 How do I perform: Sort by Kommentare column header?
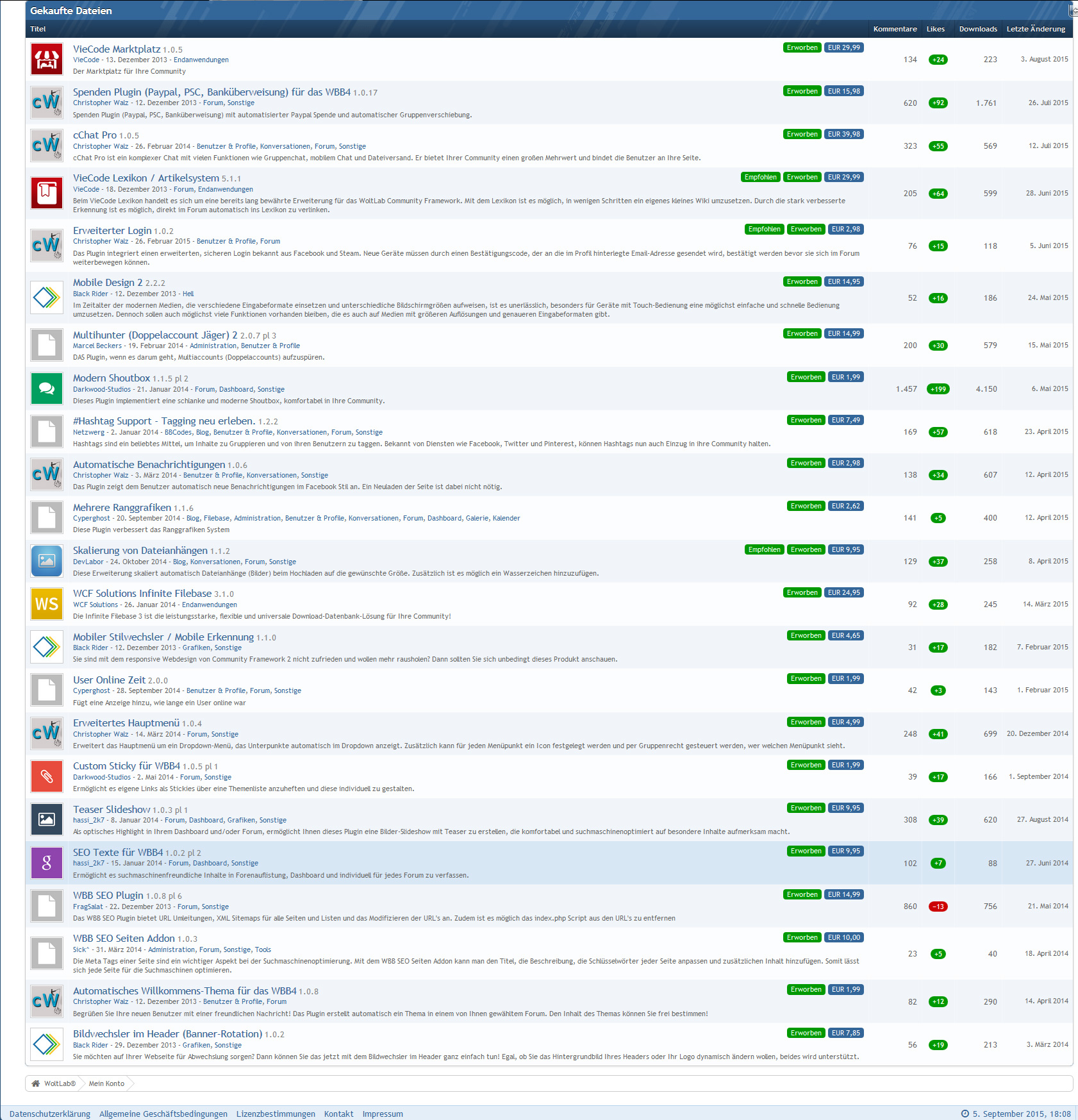(895, 29)
